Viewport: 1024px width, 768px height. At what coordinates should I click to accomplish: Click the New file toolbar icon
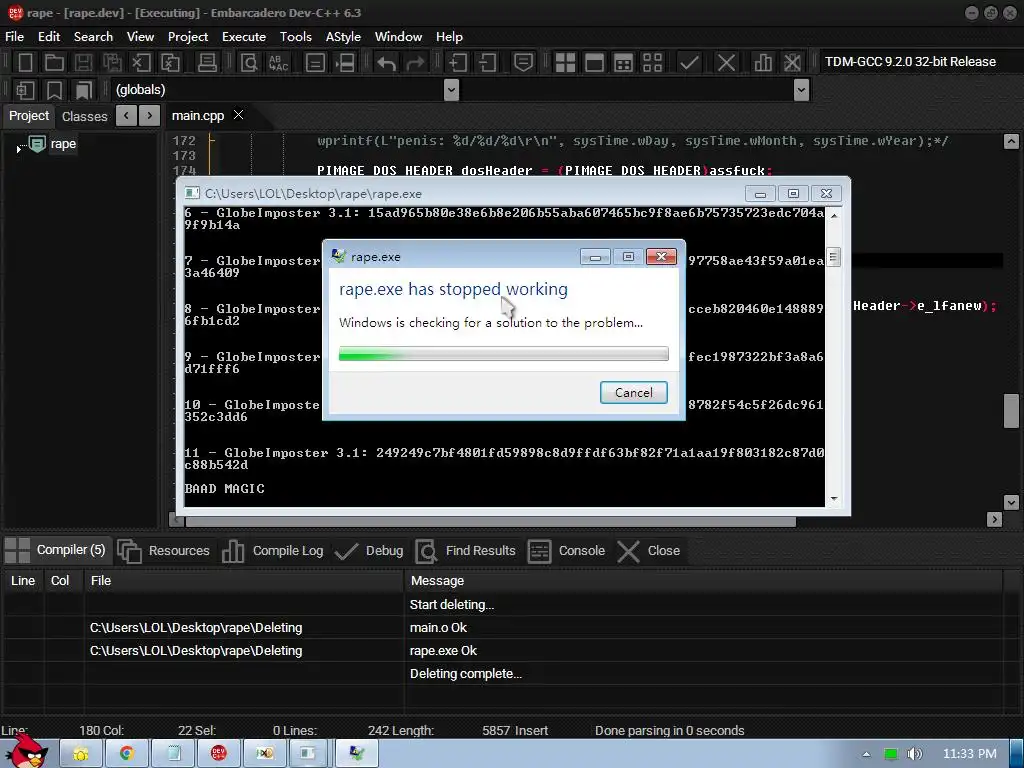click(x=25, y=63)
